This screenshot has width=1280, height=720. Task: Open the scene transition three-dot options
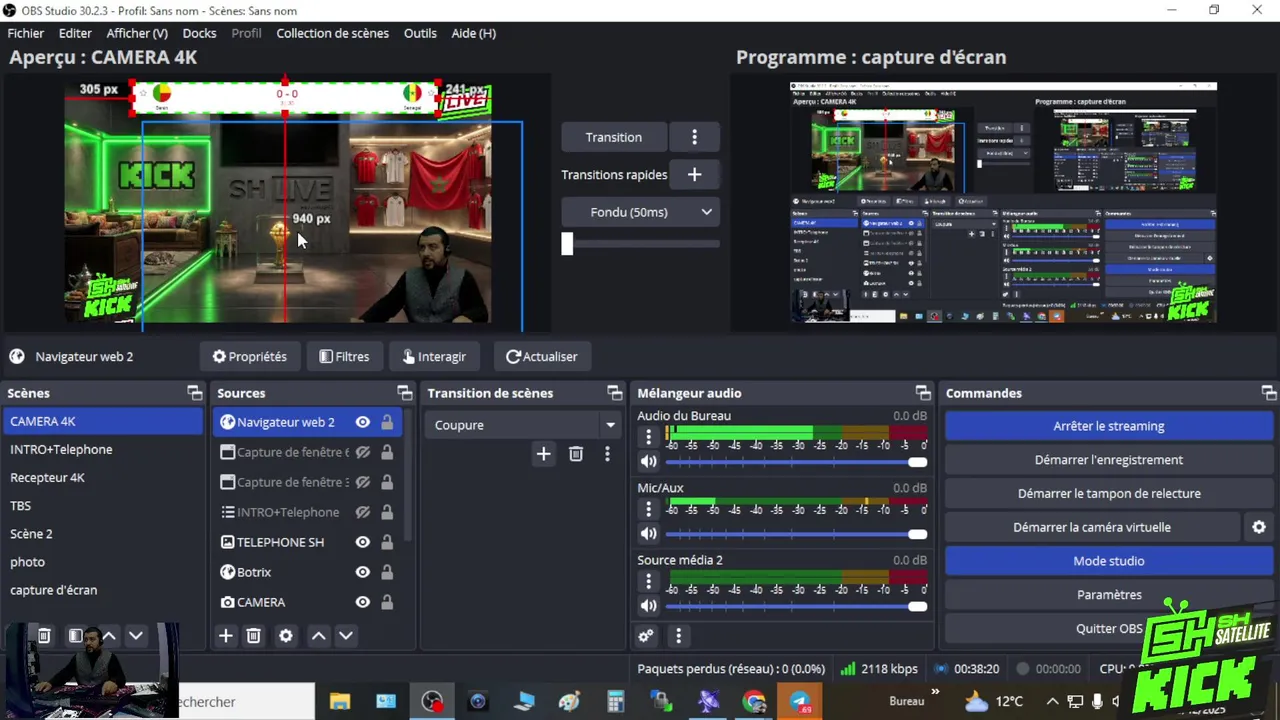[607, 454]
